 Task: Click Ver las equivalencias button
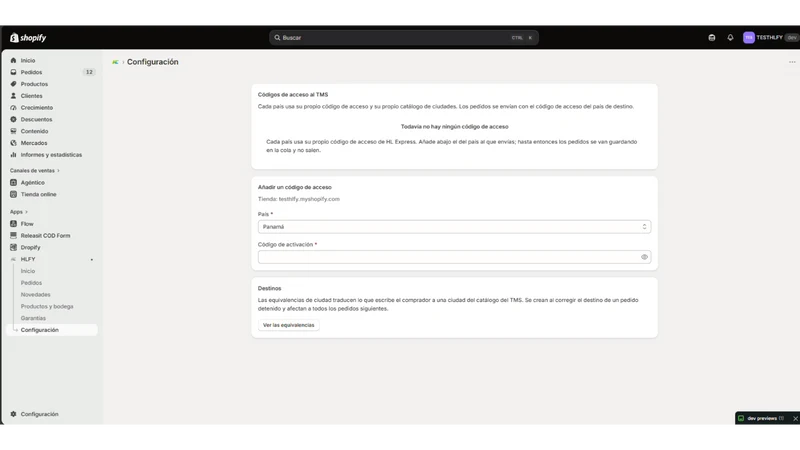(x=288, y=325)
